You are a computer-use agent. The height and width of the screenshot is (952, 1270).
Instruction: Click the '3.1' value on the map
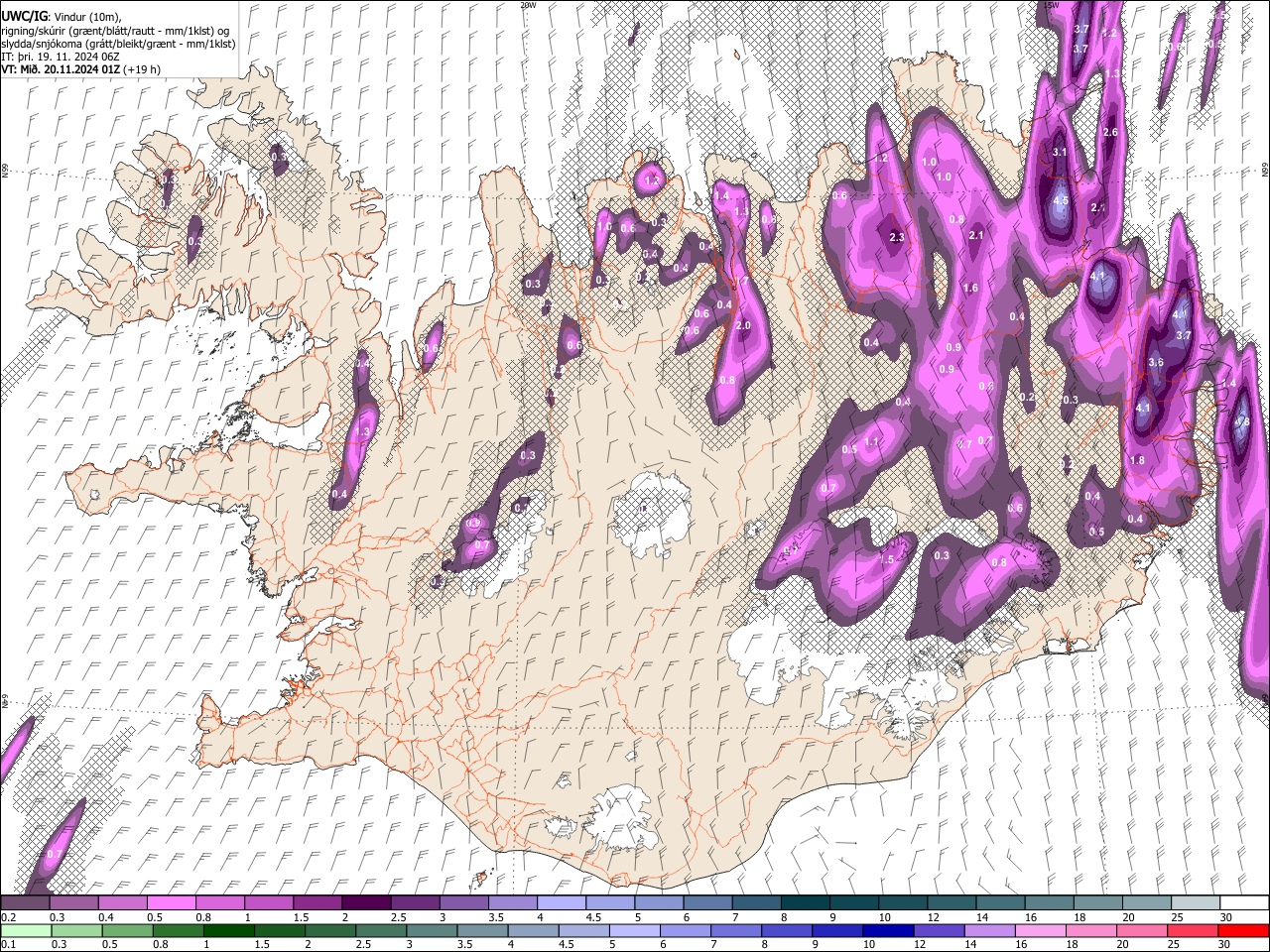pos(1059,152)
